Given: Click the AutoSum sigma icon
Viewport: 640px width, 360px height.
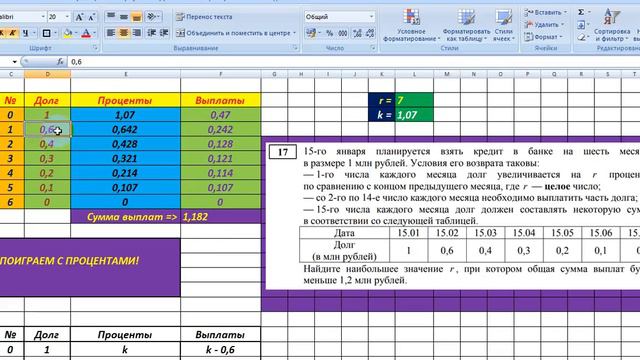Looking at the screenshot, I should point(581,12).
